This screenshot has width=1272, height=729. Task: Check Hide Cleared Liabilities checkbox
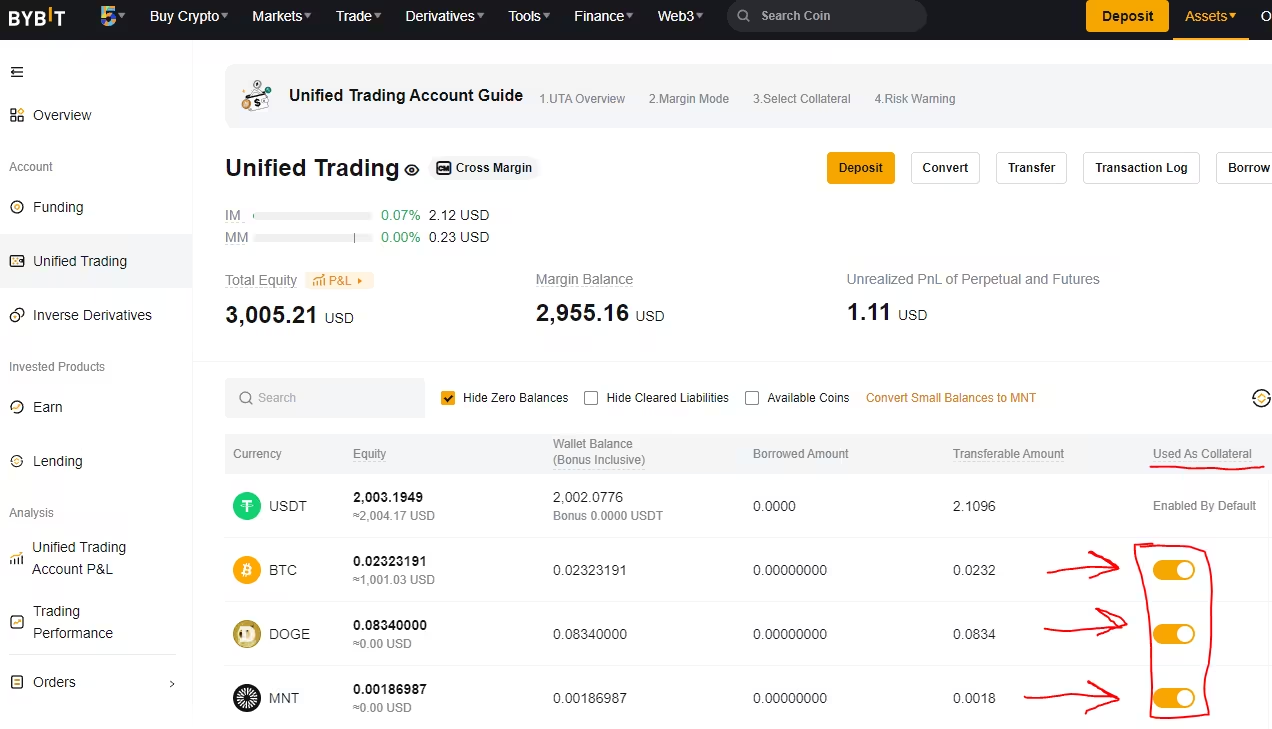pos(591,398)
